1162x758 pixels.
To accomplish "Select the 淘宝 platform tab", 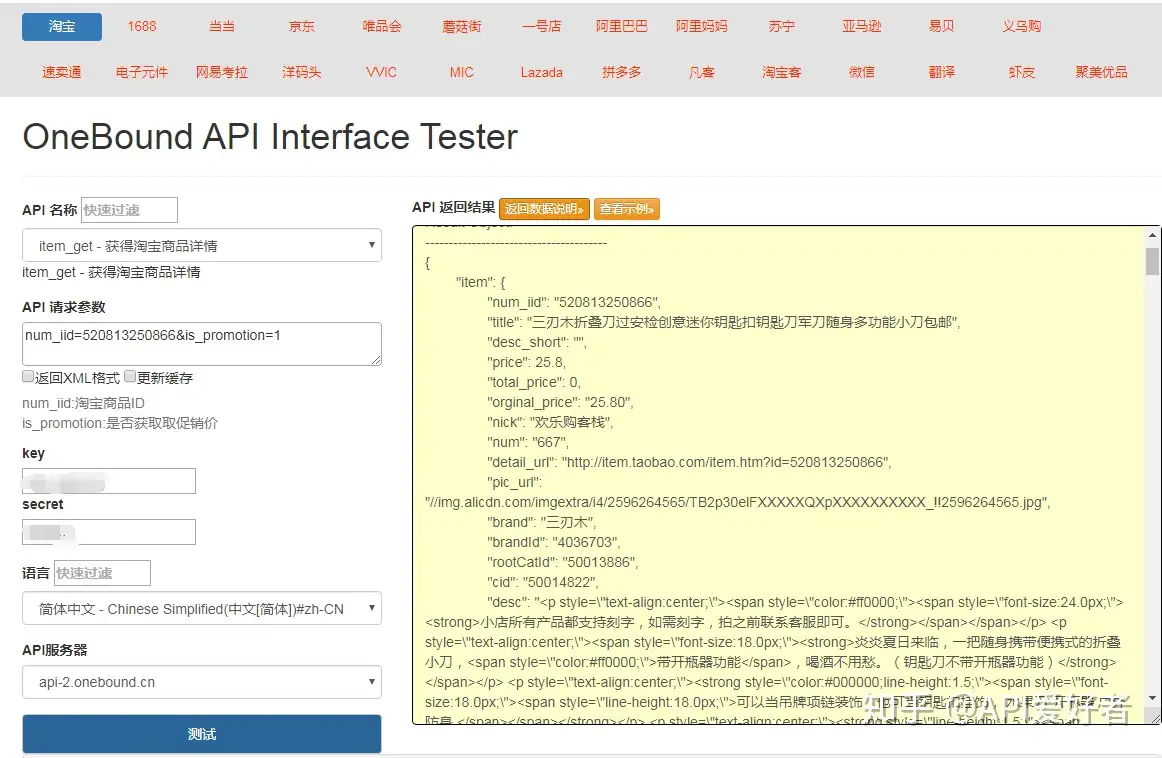I will pos(62,27).
